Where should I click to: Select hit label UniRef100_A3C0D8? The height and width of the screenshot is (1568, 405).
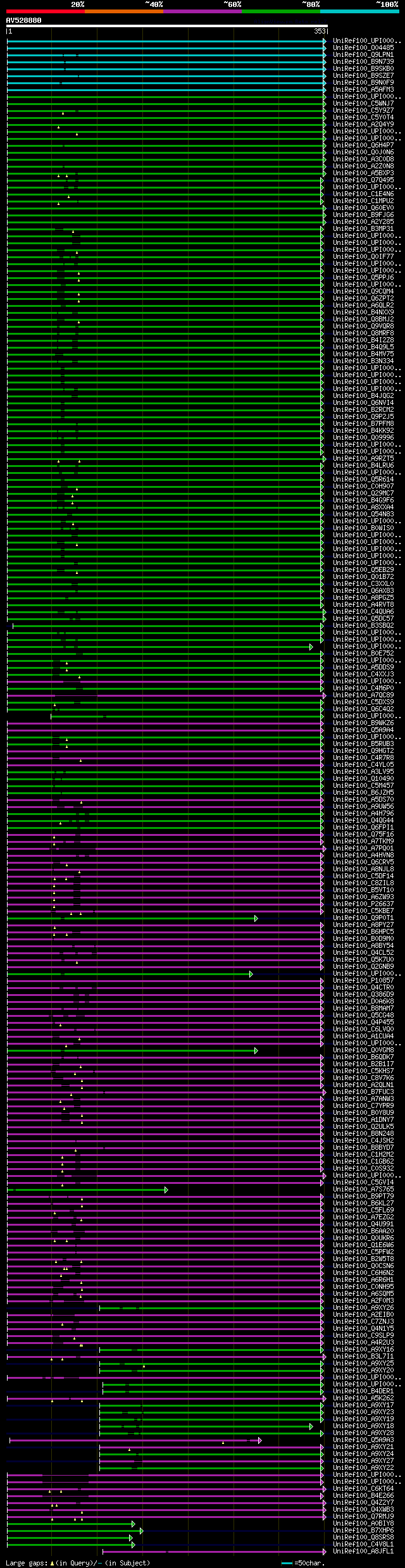point(363,159)
